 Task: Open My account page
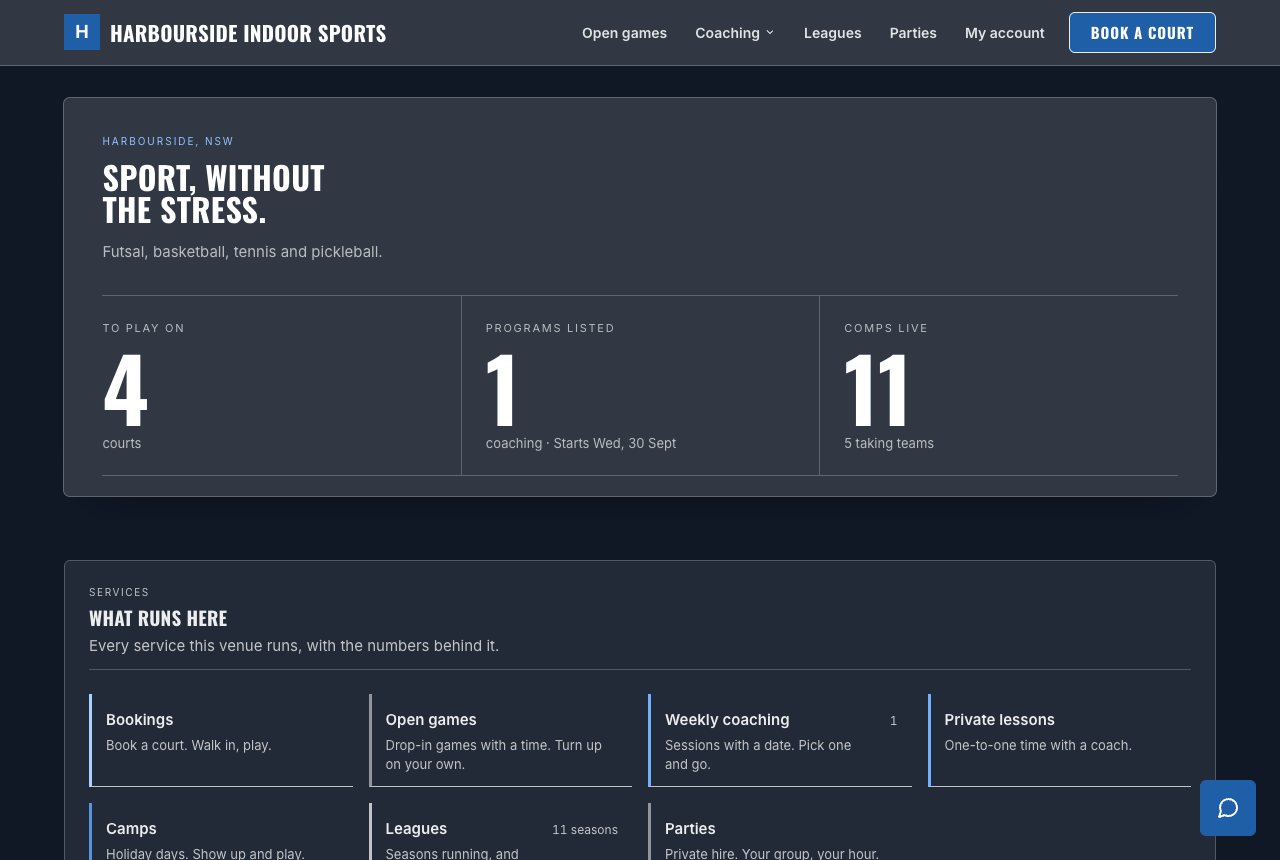pos(1005,33)
